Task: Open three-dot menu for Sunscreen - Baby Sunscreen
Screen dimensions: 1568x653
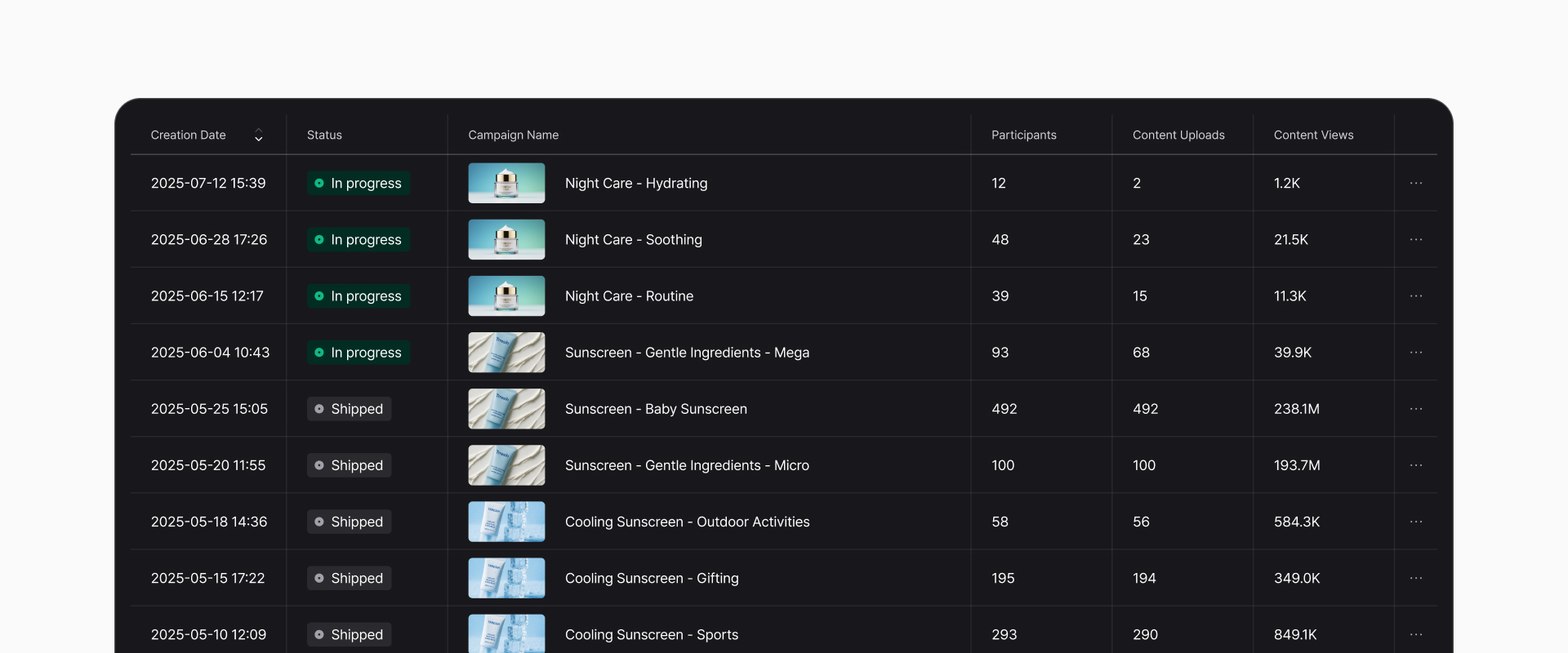Action: click(x=1415, y=409)
